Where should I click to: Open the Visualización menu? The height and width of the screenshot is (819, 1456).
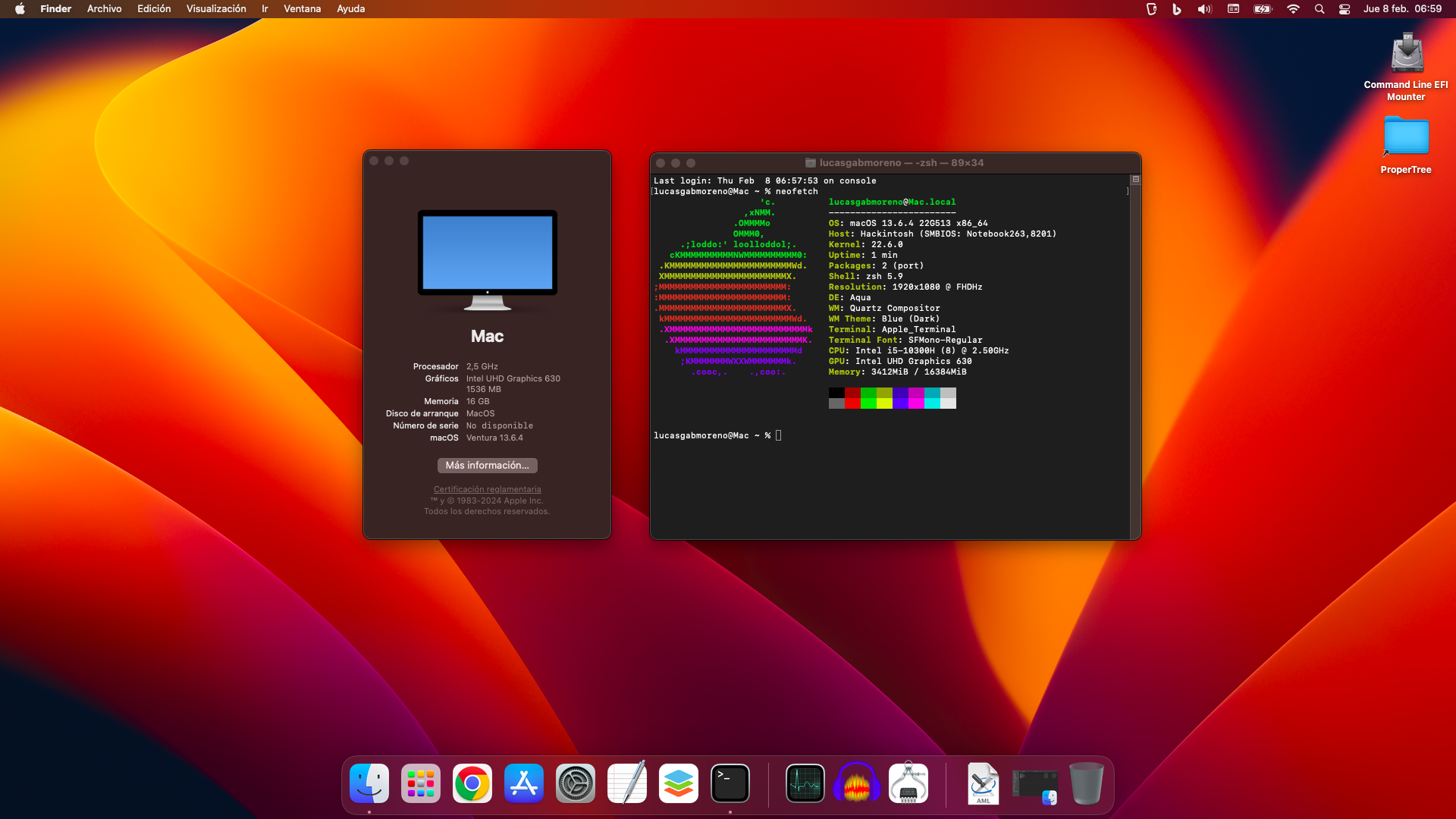216,9
